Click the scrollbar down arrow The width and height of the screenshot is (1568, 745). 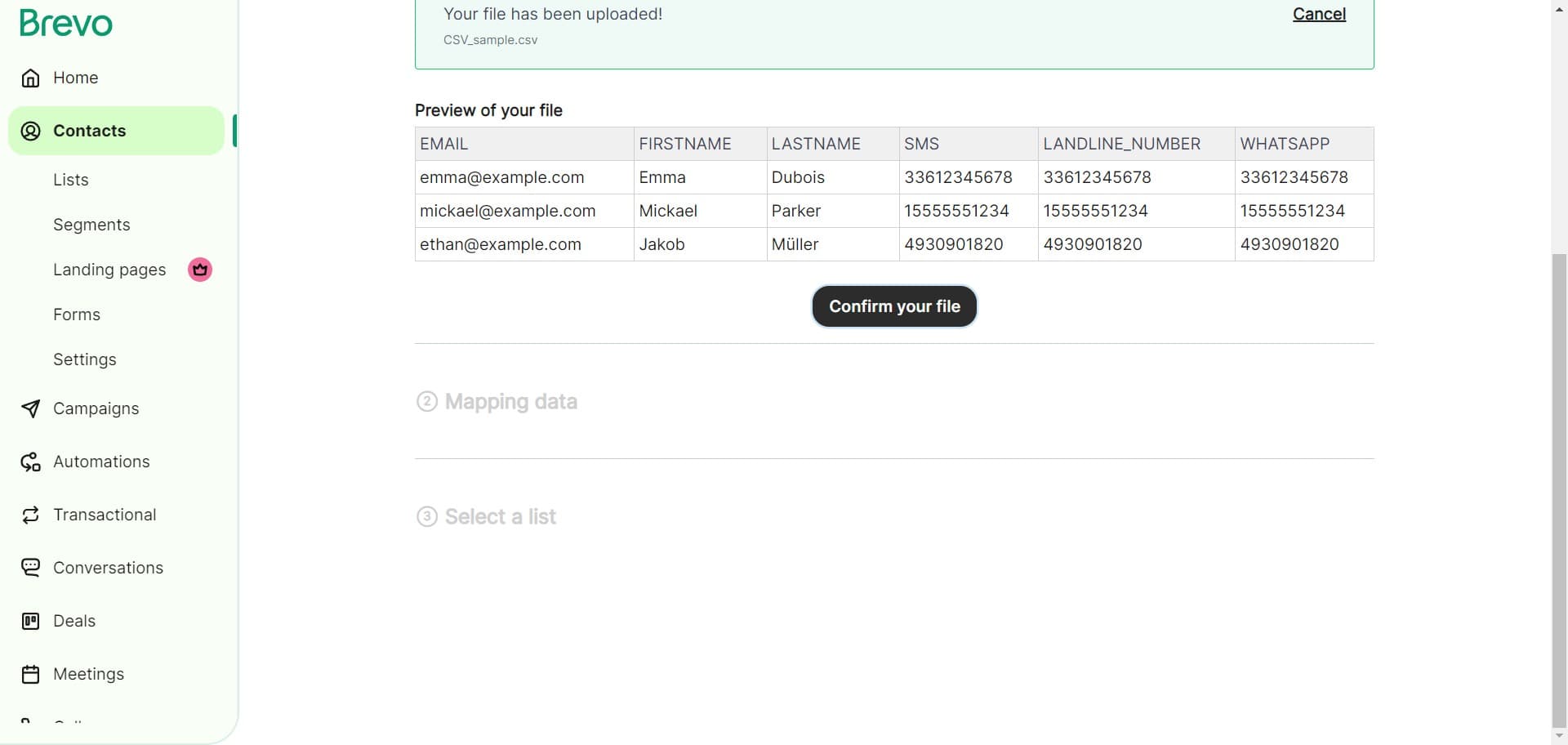[1559, 736]
